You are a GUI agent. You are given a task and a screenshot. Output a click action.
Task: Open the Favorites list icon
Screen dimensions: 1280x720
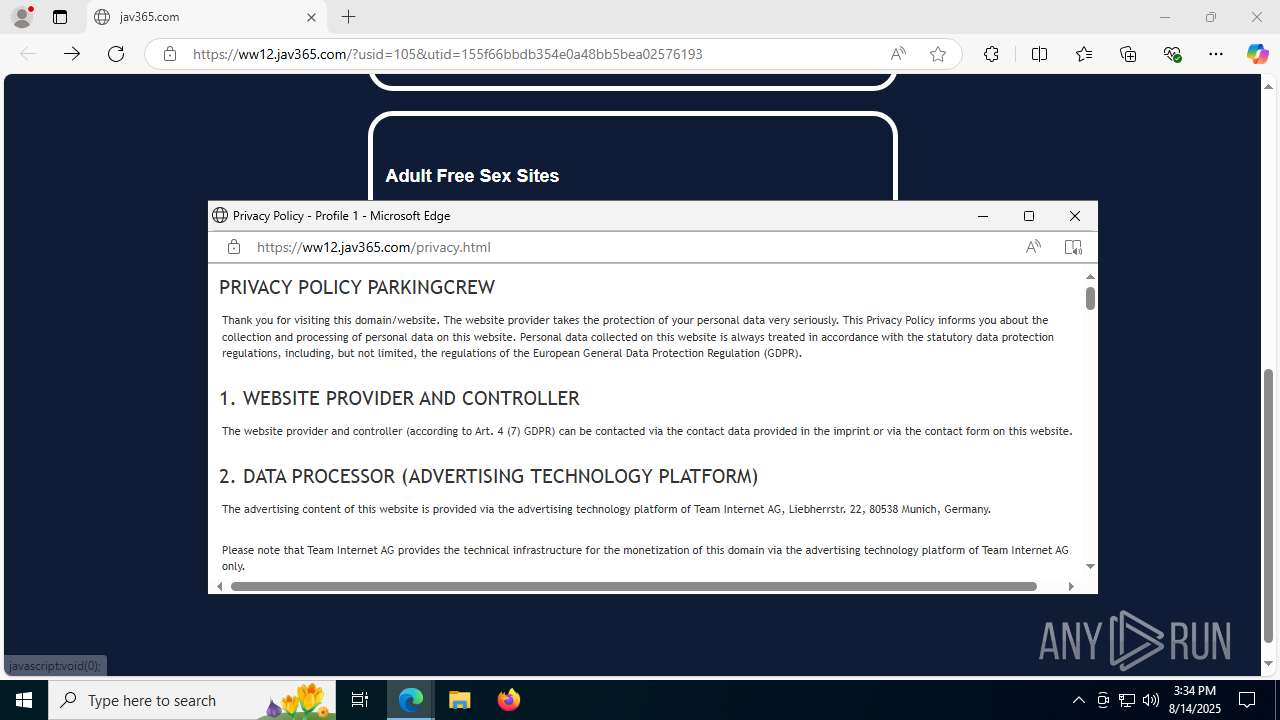tap(1084, 54)
